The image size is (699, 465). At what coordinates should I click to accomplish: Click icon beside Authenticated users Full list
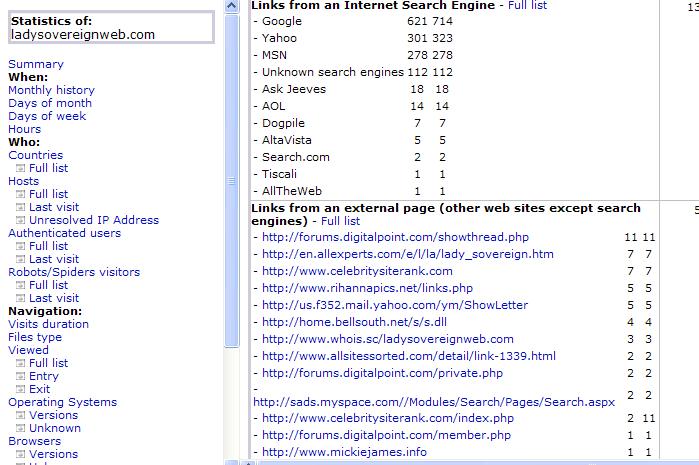pos(21,246)
